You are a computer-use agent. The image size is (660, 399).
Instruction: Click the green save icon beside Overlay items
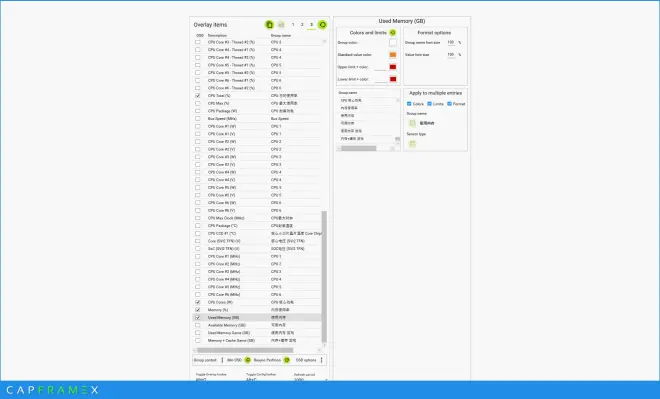click(x=269, y=25)
